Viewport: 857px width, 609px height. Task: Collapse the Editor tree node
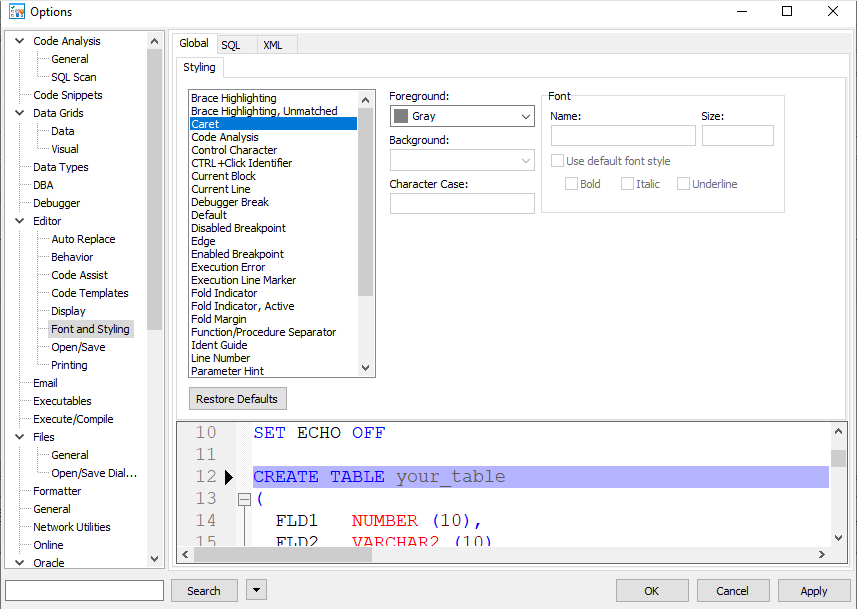point(20,221)
